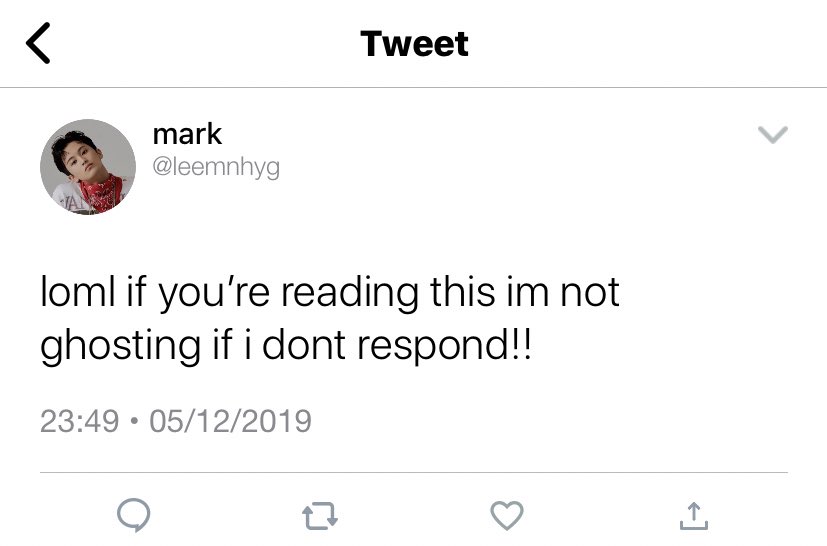Toggle the retweet arrows icon
Image resolution: width=827 pixels, height=546 pixels.
click(320, 515)
